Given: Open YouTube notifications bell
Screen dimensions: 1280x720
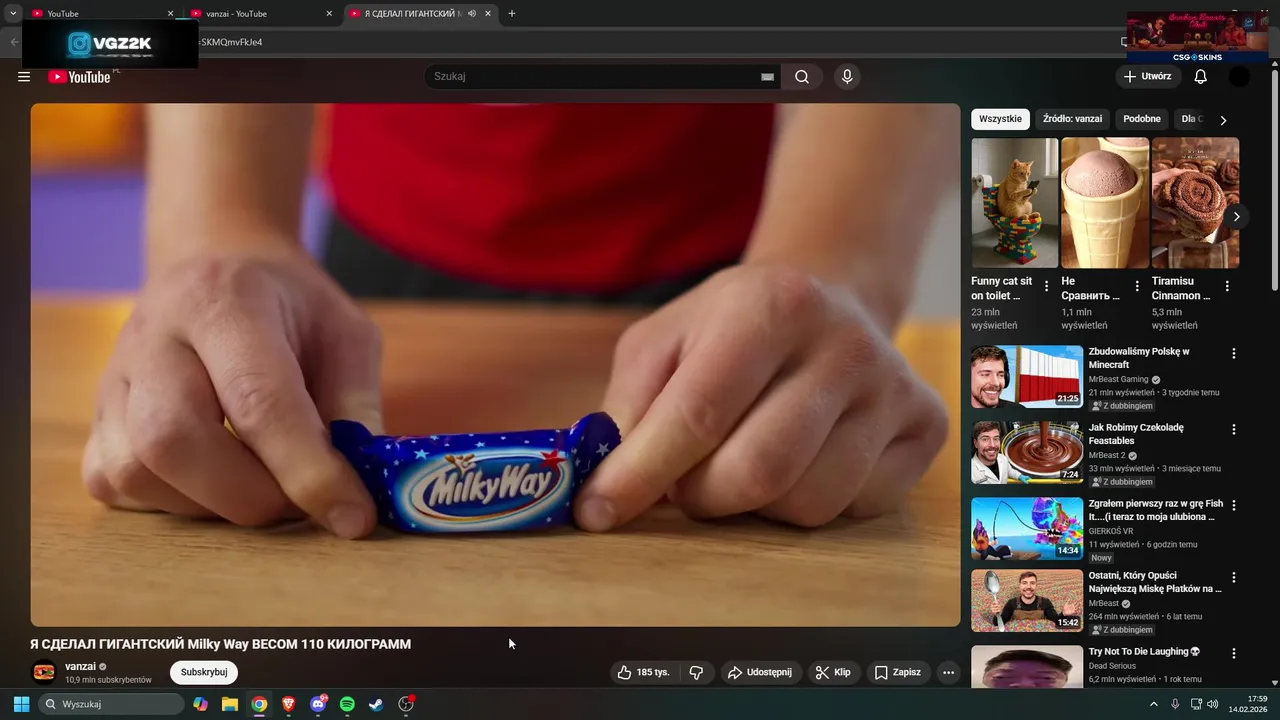Looking at the screenshot, I should (1201, 77).
